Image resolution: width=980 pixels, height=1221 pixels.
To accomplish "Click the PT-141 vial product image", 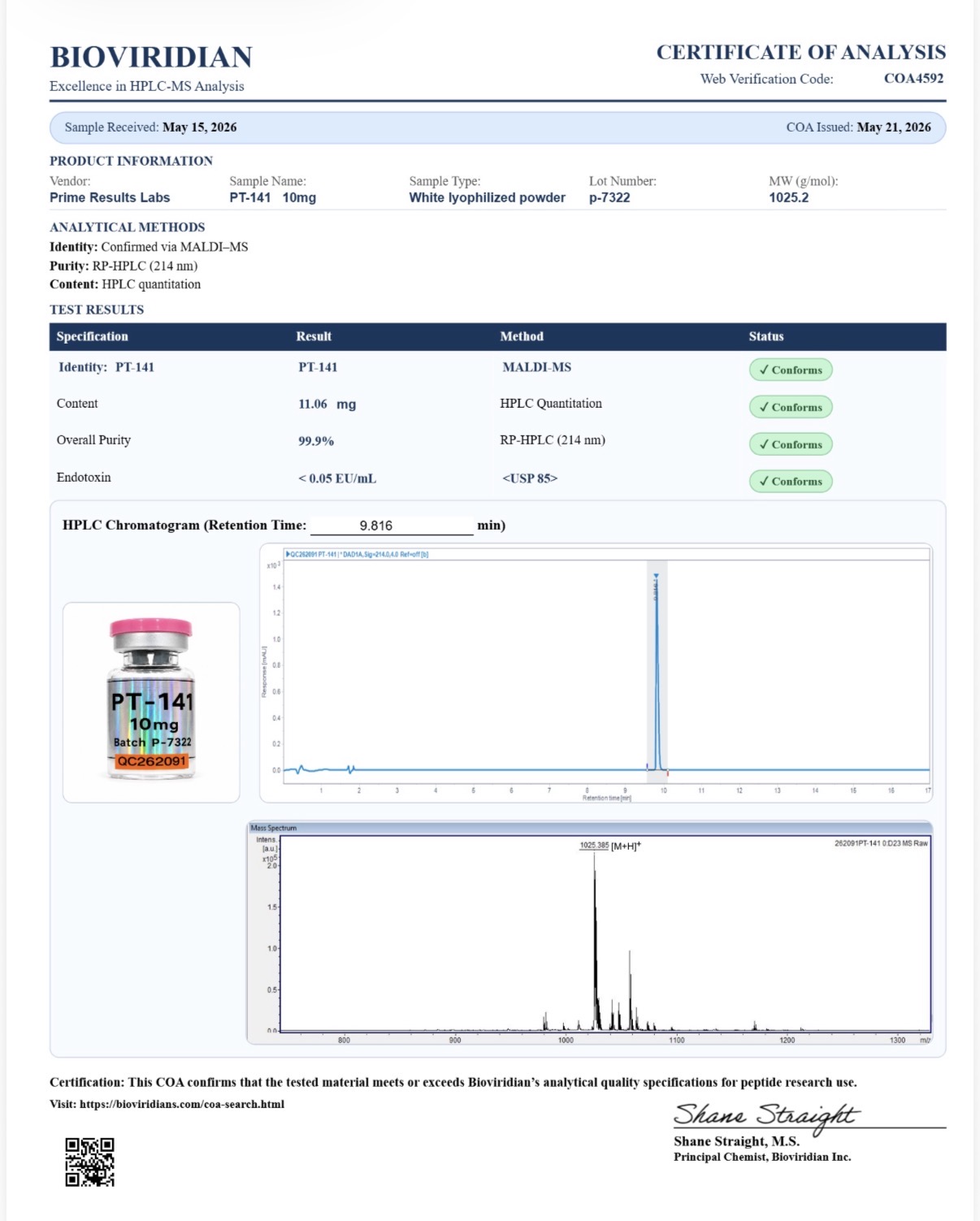I will coord(151,701).
